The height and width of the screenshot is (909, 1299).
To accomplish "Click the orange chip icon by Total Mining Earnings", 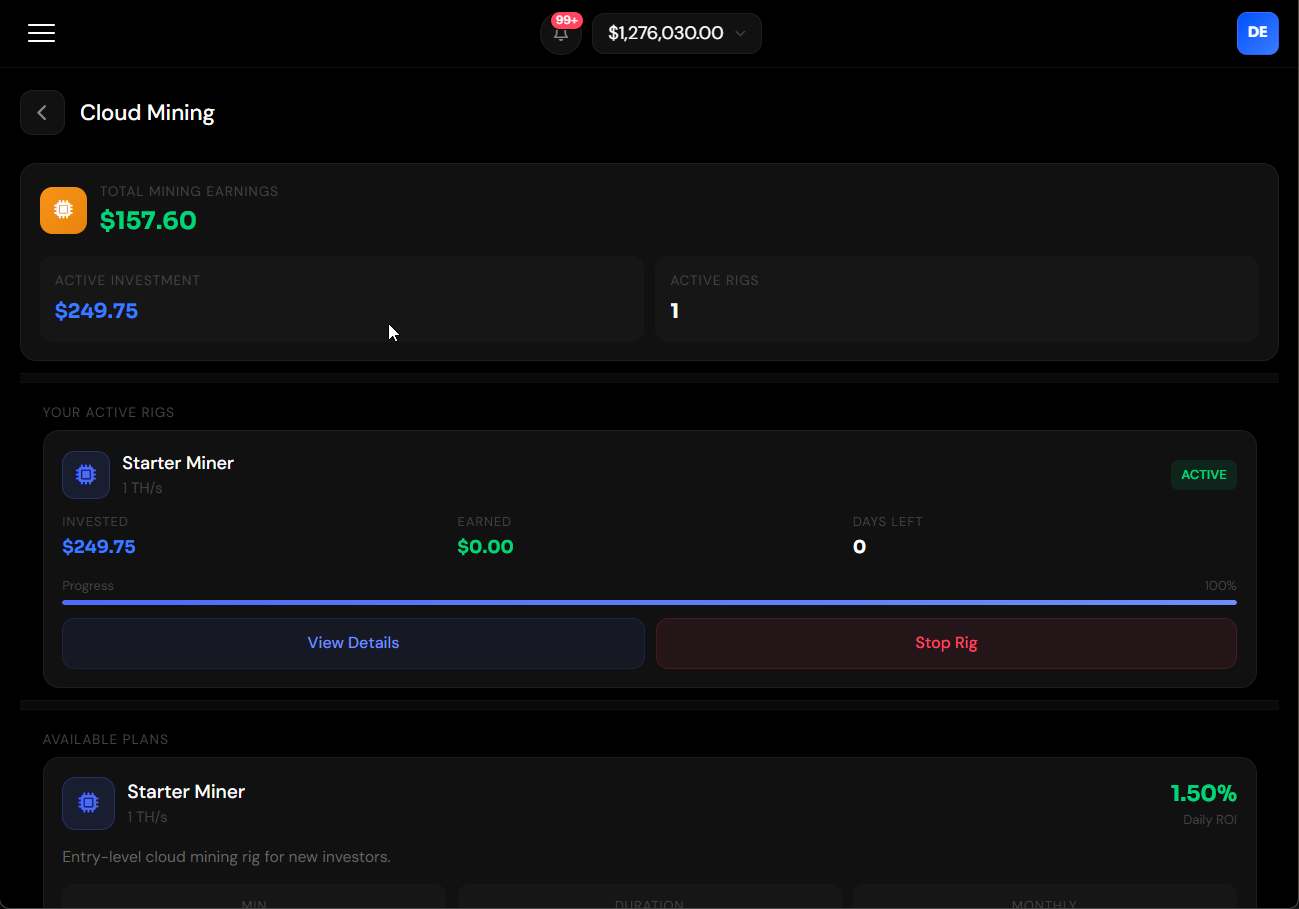I will (x=63, y=210).
